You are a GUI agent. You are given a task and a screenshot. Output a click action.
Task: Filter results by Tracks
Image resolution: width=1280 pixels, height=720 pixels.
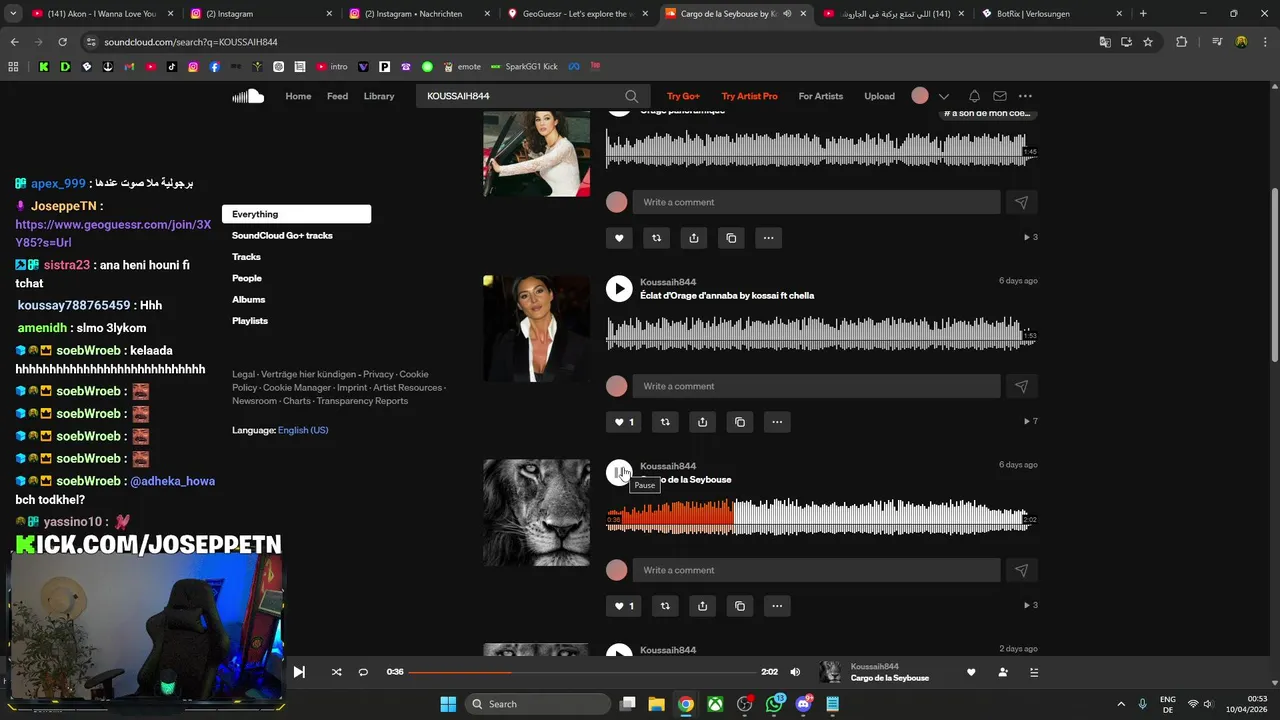point(246,257)
